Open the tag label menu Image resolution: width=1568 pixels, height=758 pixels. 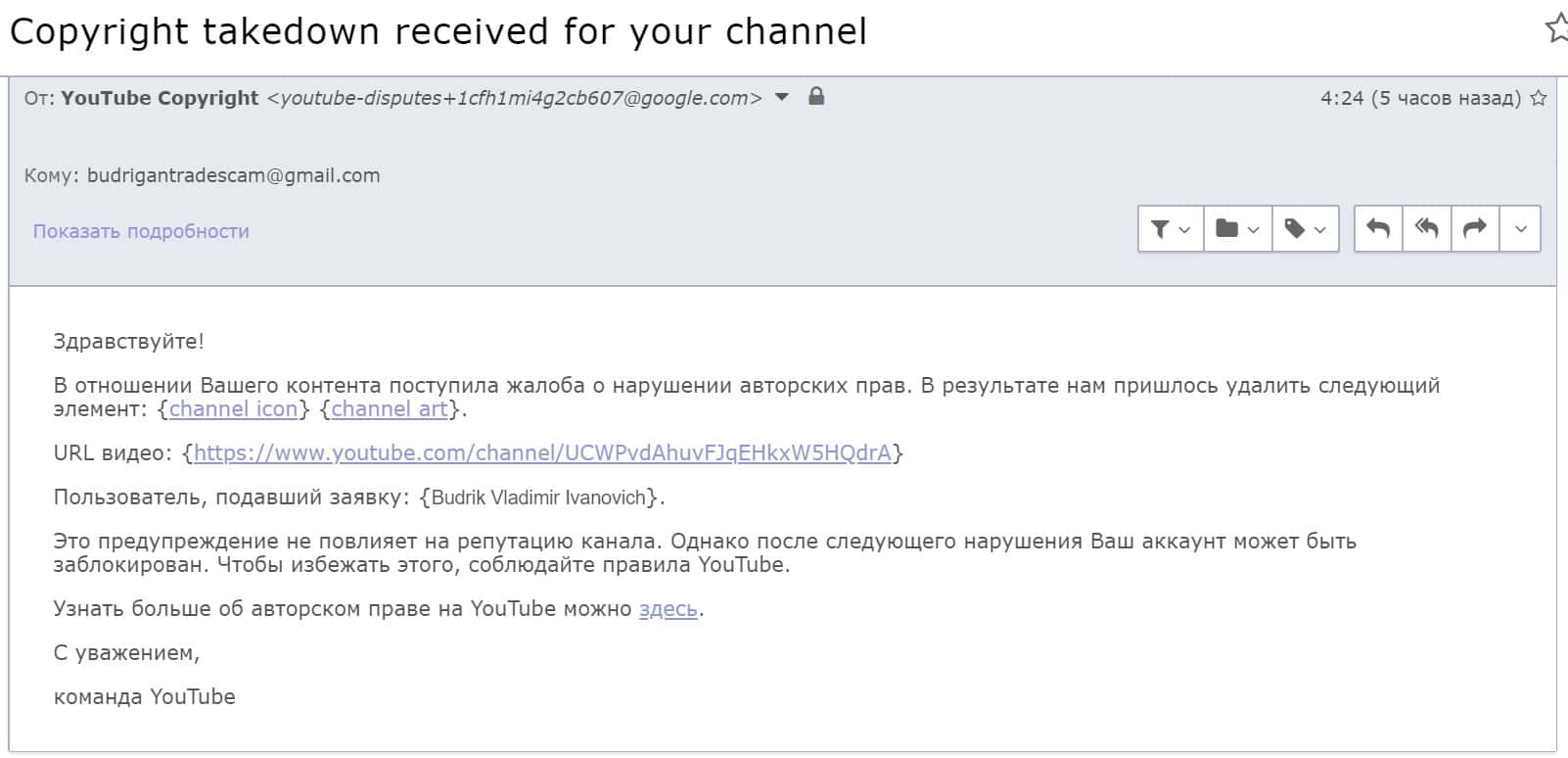(1305, 229)
